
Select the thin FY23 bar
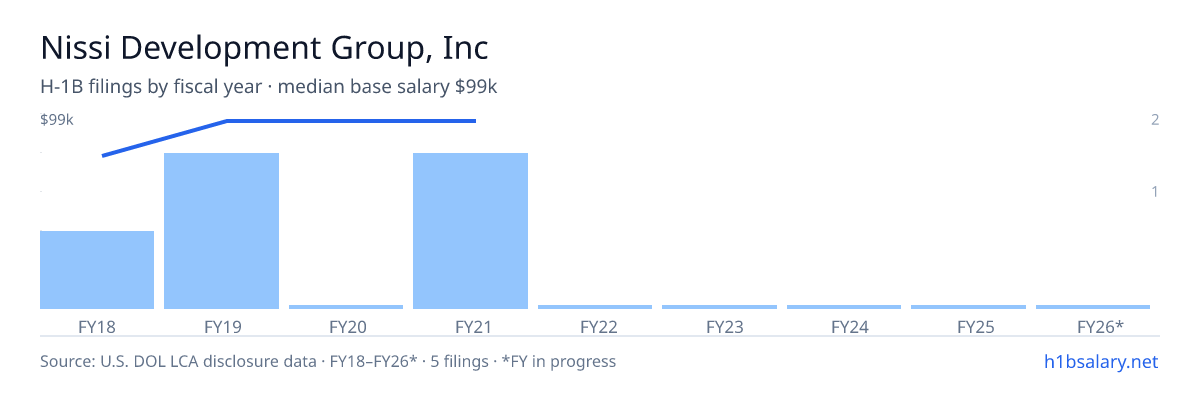pos(719,307)
